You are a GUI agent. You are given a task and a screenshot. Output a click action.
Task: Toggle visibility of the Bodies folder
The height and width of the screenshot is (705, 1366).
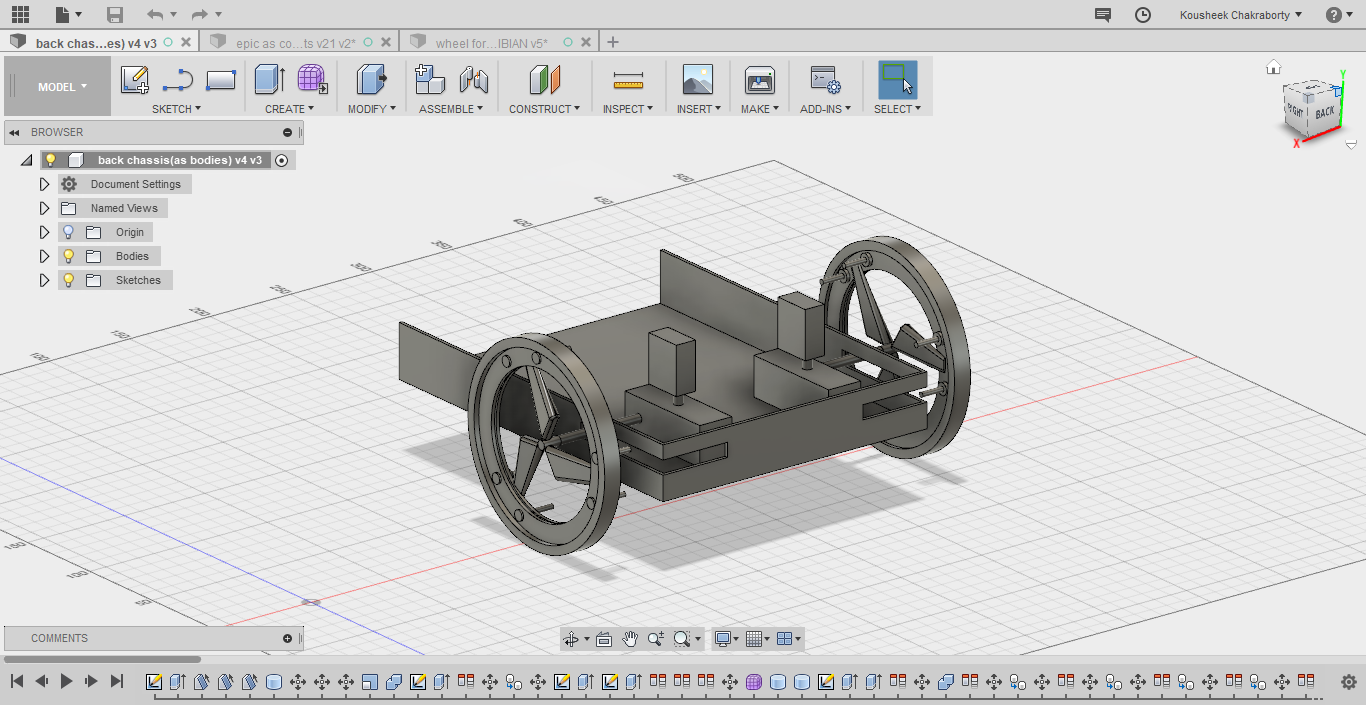tap(67, 256)
